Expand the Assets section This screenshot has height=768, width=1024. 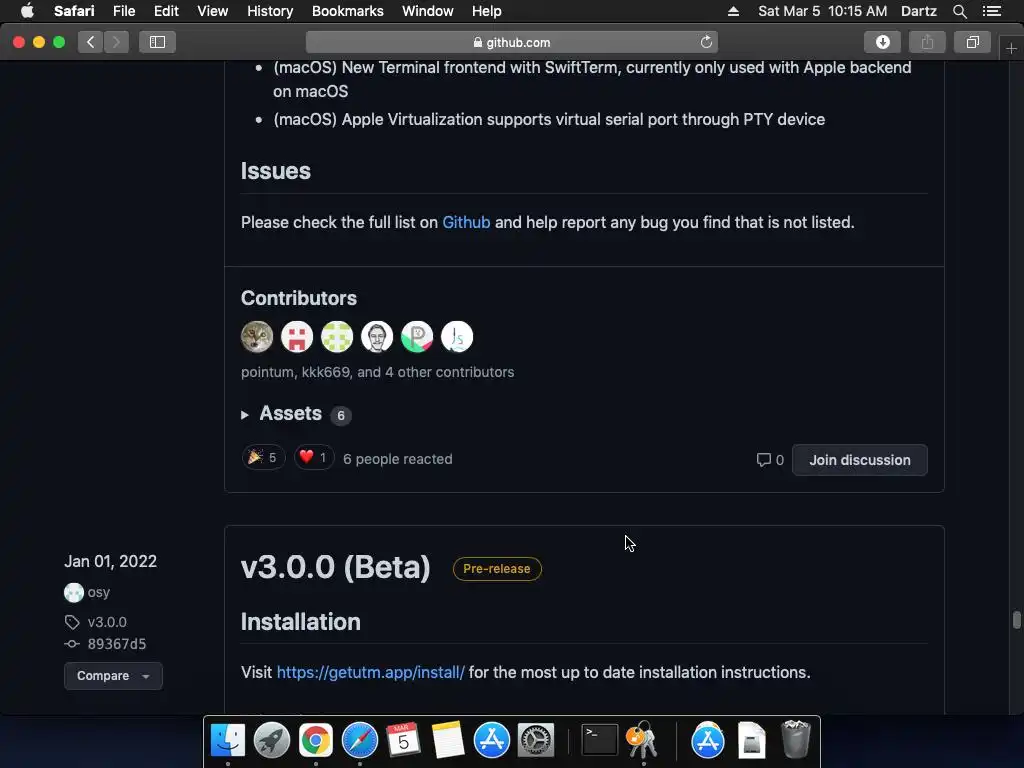pos(291,414)
